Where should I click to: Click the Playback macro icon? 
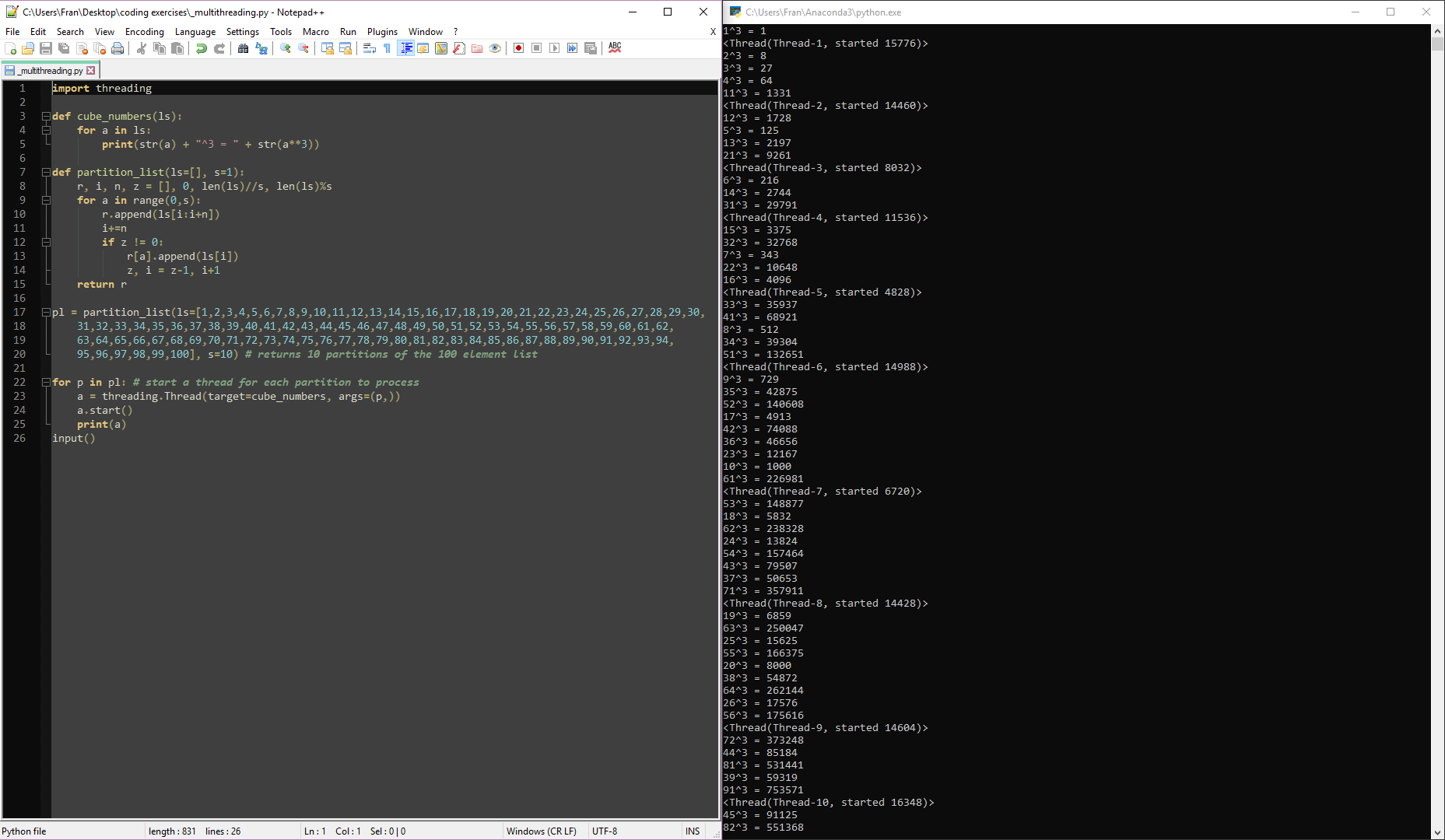point(555,48)
